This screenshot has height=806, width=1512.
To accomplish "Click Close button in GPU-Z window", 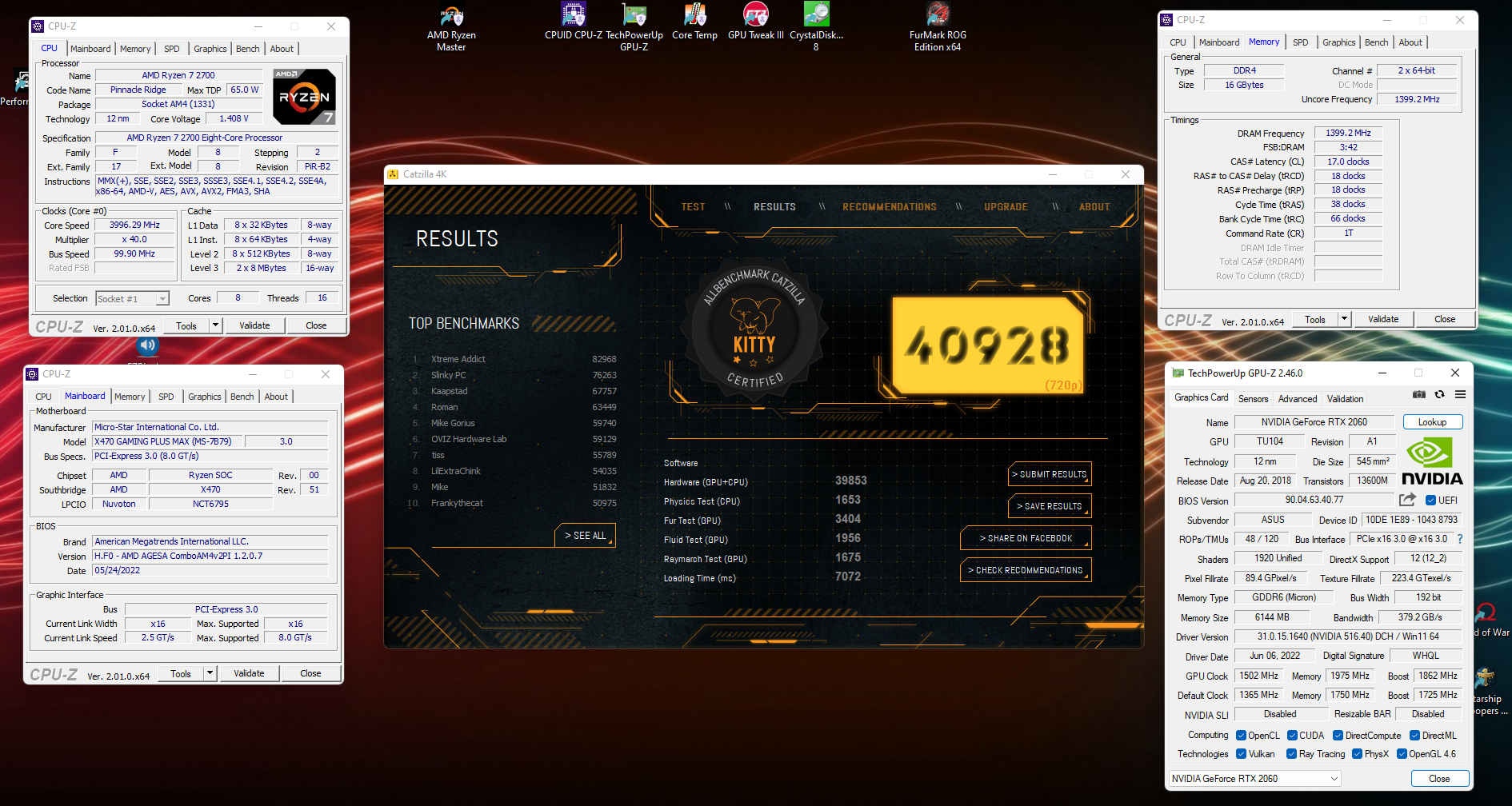I will (x=1439, y=779).
